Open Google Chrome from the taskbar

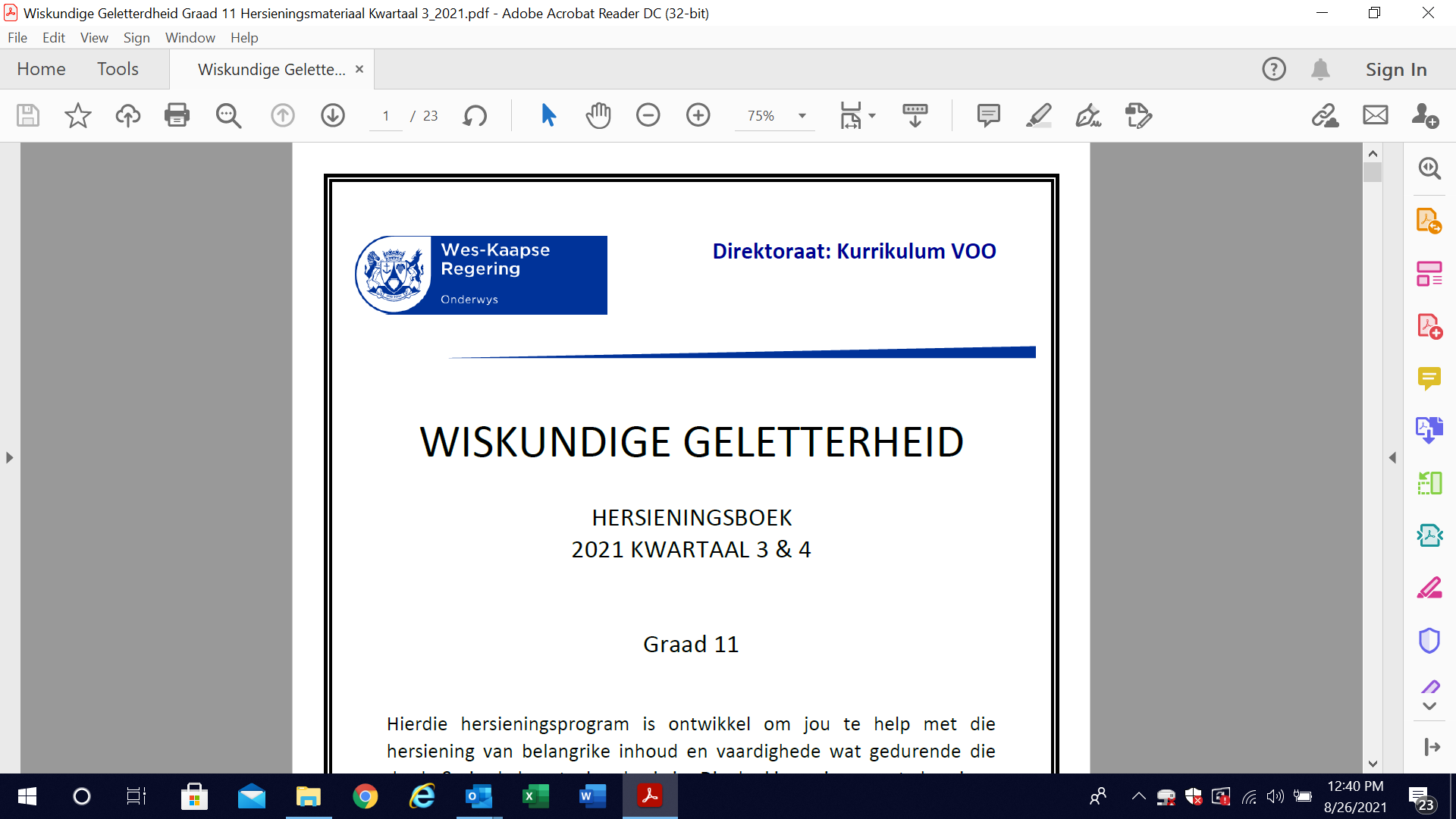coord(366,796)
